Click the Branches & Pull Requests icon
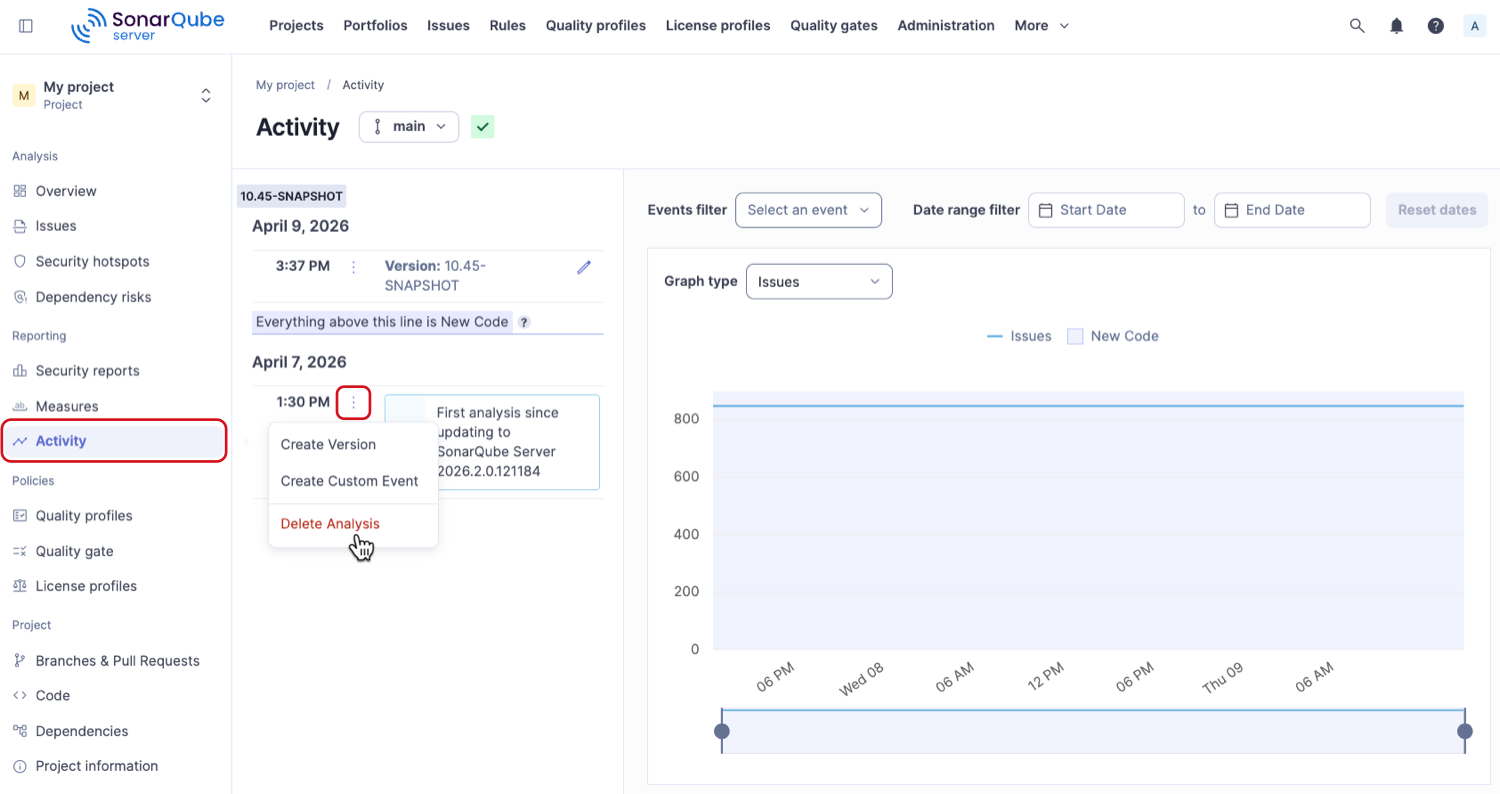Viewport: 1500px width, 794px height. pyautogui.click(x=19, y=661)
